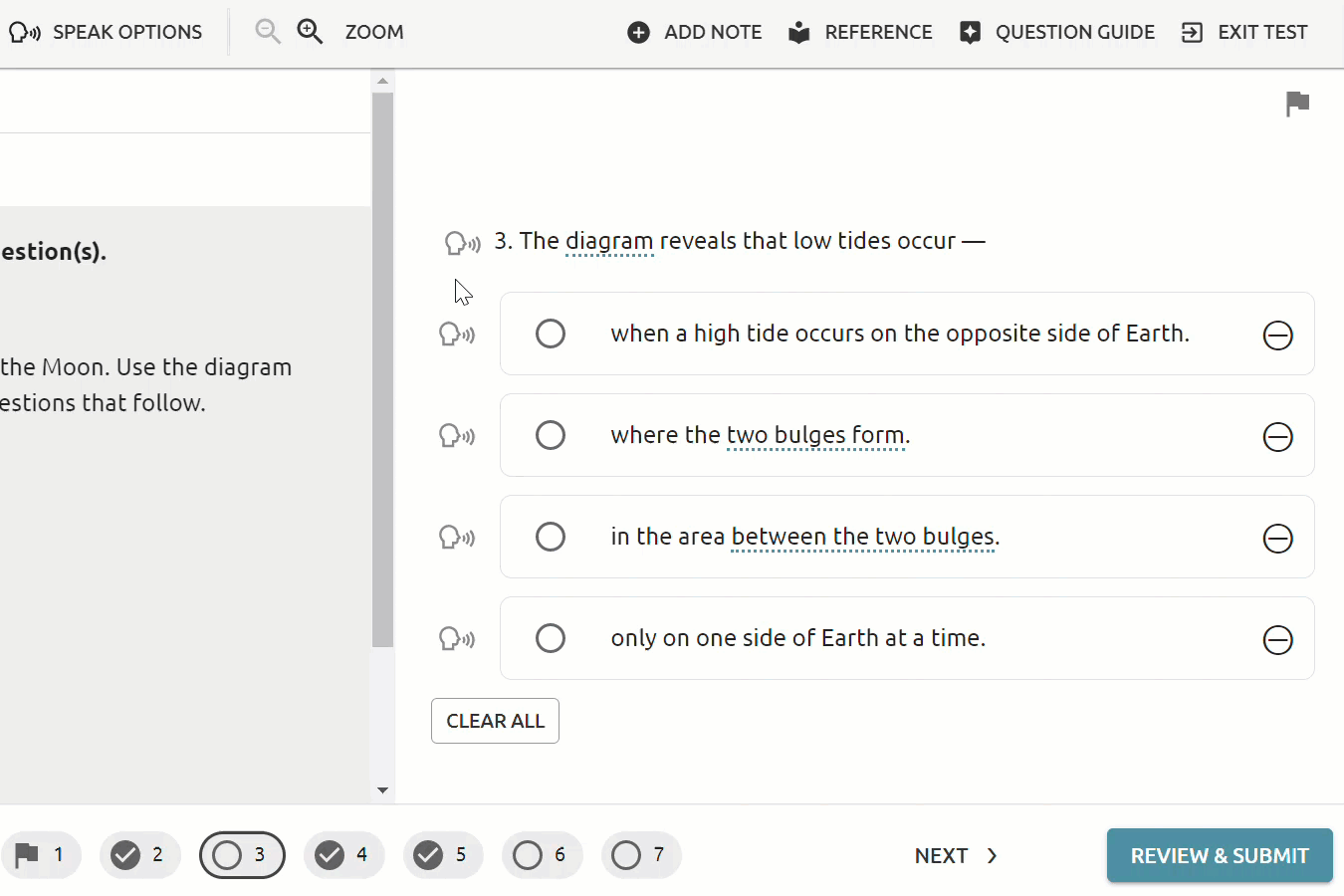Screen dimensions: 1344x896
Task: Play audio for 'where the two bulges form'
Action: (457, 435)
